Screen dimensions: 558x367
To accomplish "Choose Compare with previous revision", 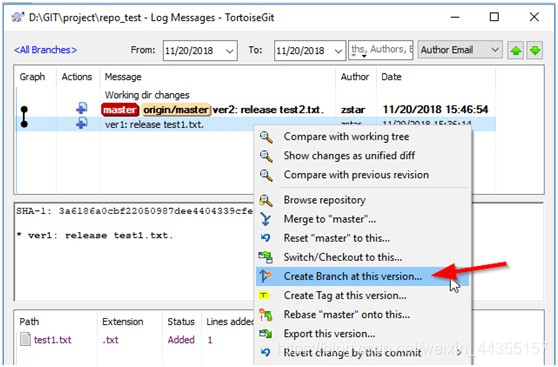I will [364, 175].
